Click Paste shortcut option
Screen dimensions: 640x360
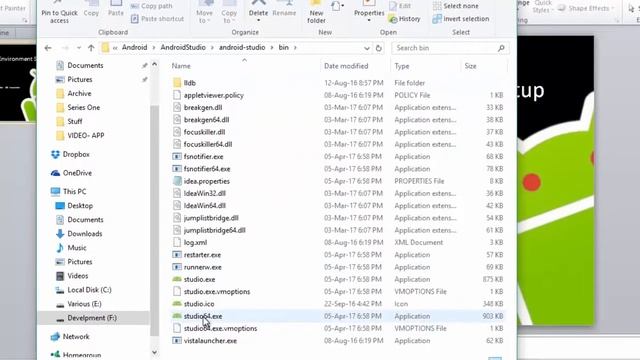(157, 19)
